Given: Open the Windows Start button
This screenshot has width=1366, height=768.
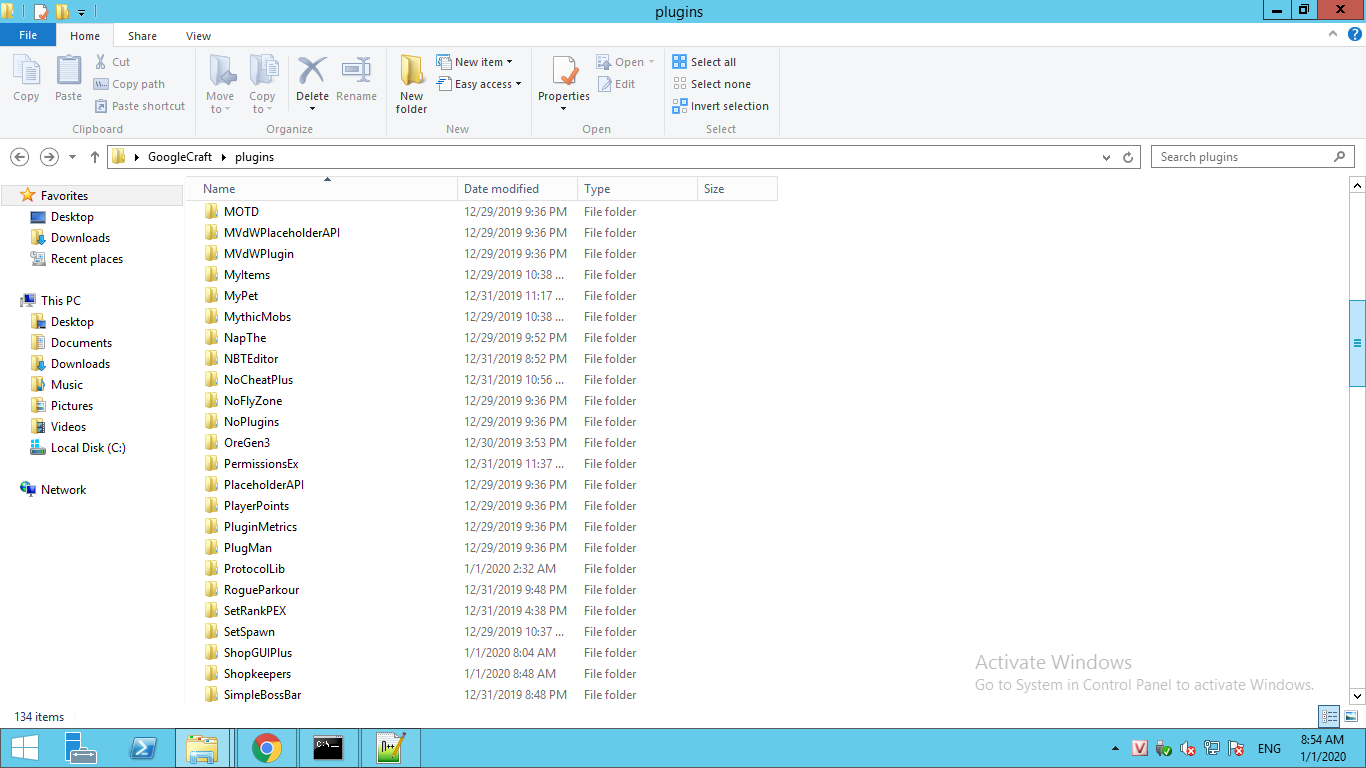Looking at the screenshot, I should tap(25, 748).
